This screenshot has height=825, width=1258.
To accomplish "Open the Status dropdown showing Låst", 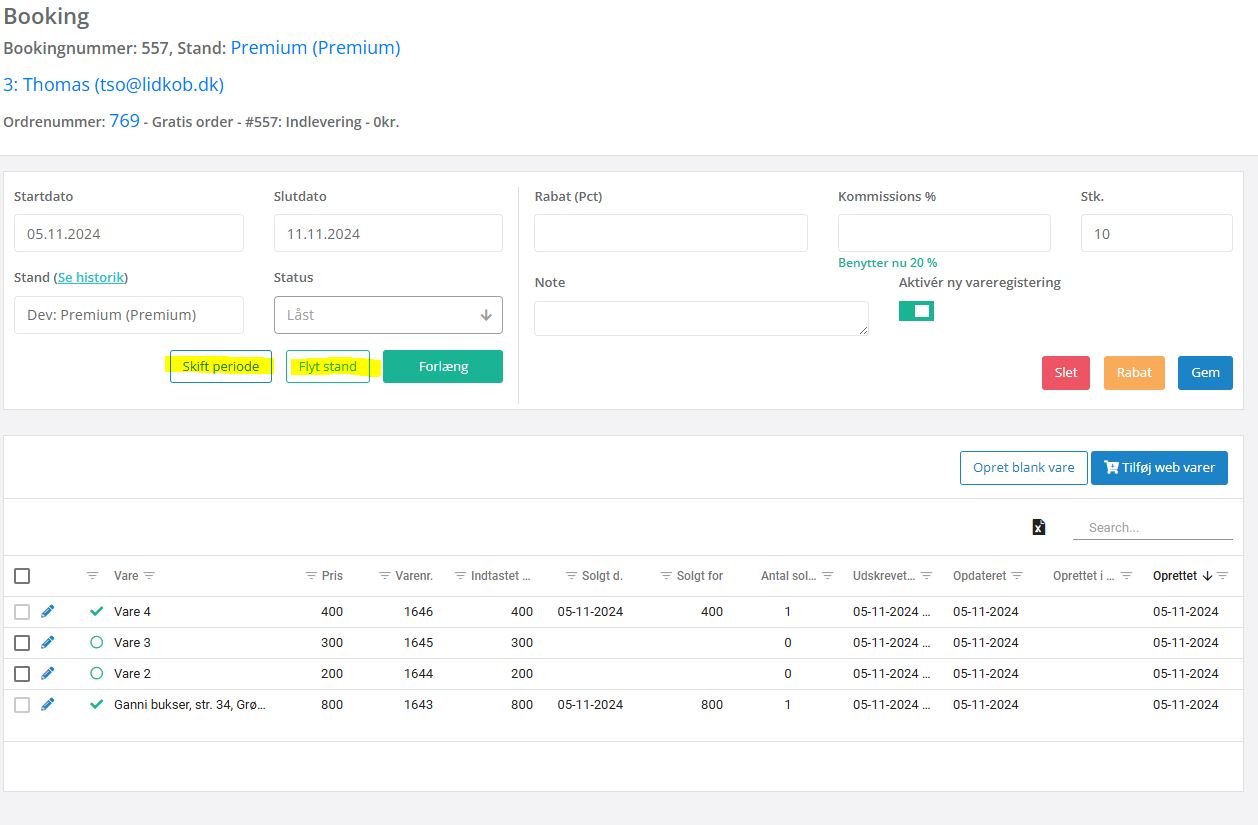I will (388, 315).
